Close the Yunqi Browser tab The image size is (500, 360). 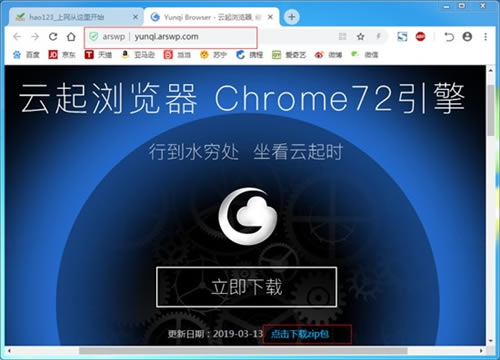(270, 17)
